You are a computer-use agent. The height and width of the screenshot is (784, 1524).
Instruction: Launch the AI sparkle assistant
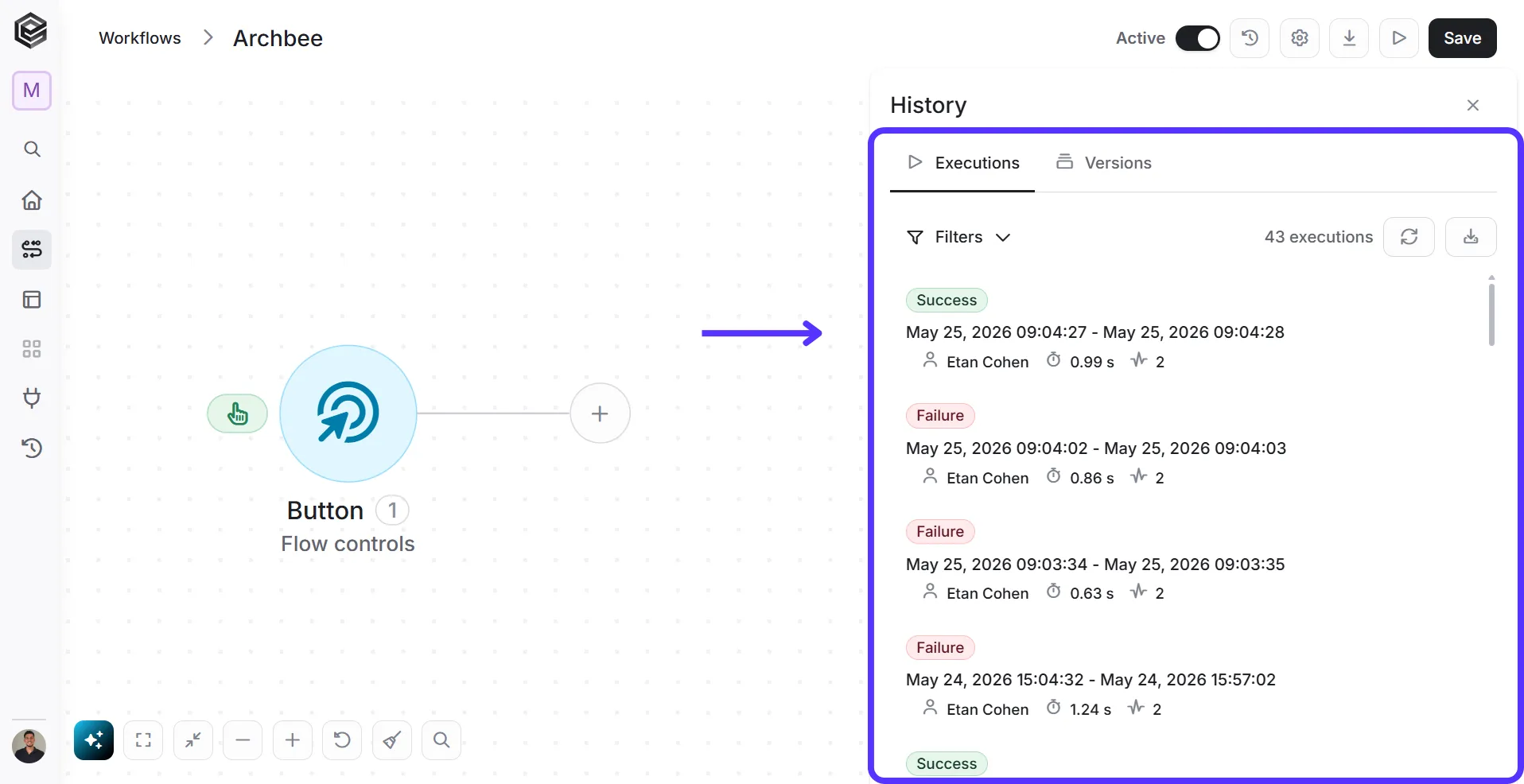click(94, 740)
